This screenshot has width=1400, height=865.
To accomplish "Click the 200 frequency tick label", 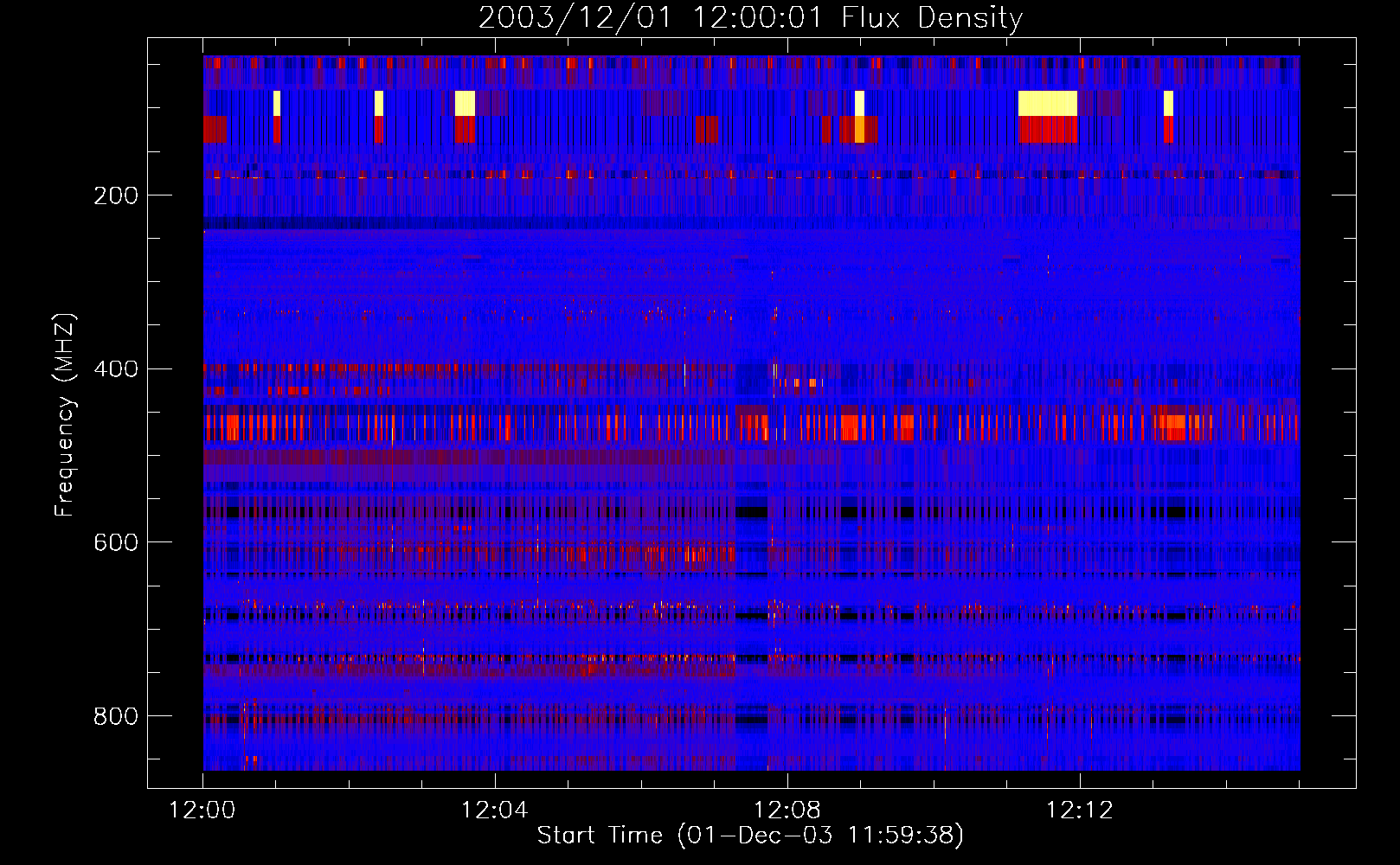I will pyautogui.click(x=116, y=195).
